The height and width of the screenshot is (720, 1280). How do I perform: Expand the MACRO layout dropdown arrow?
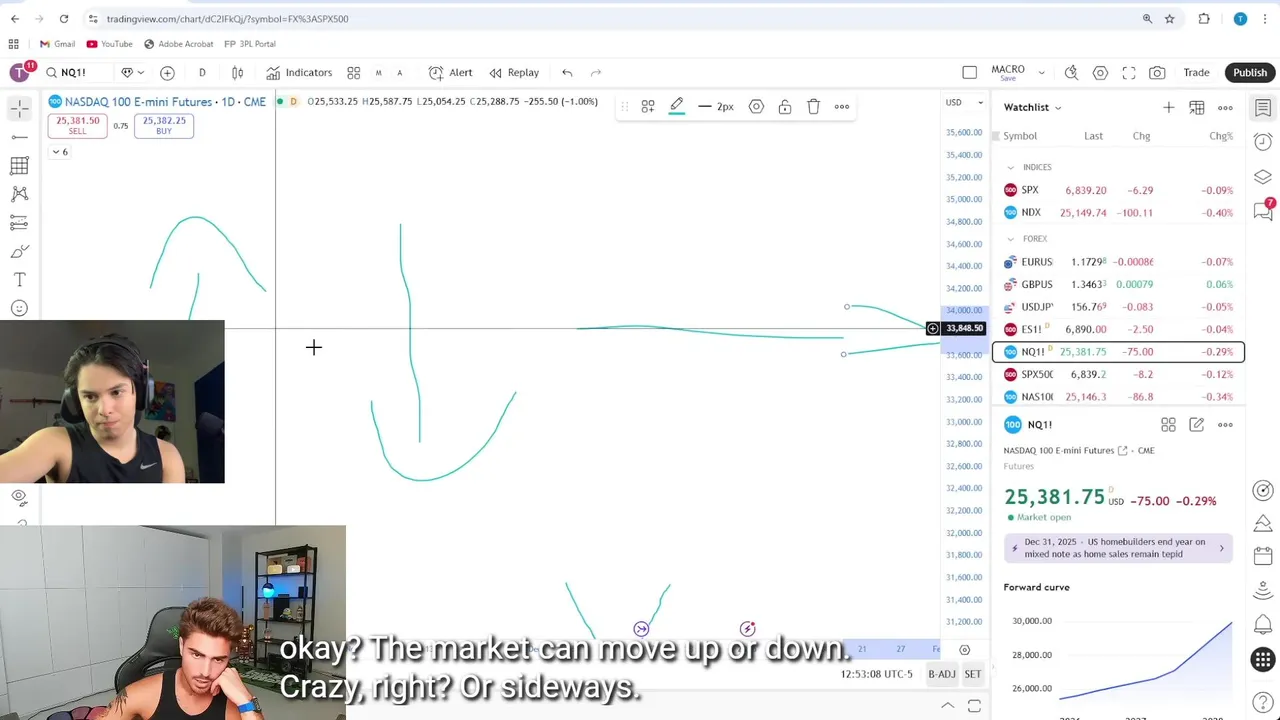[x=1041, y=73]
